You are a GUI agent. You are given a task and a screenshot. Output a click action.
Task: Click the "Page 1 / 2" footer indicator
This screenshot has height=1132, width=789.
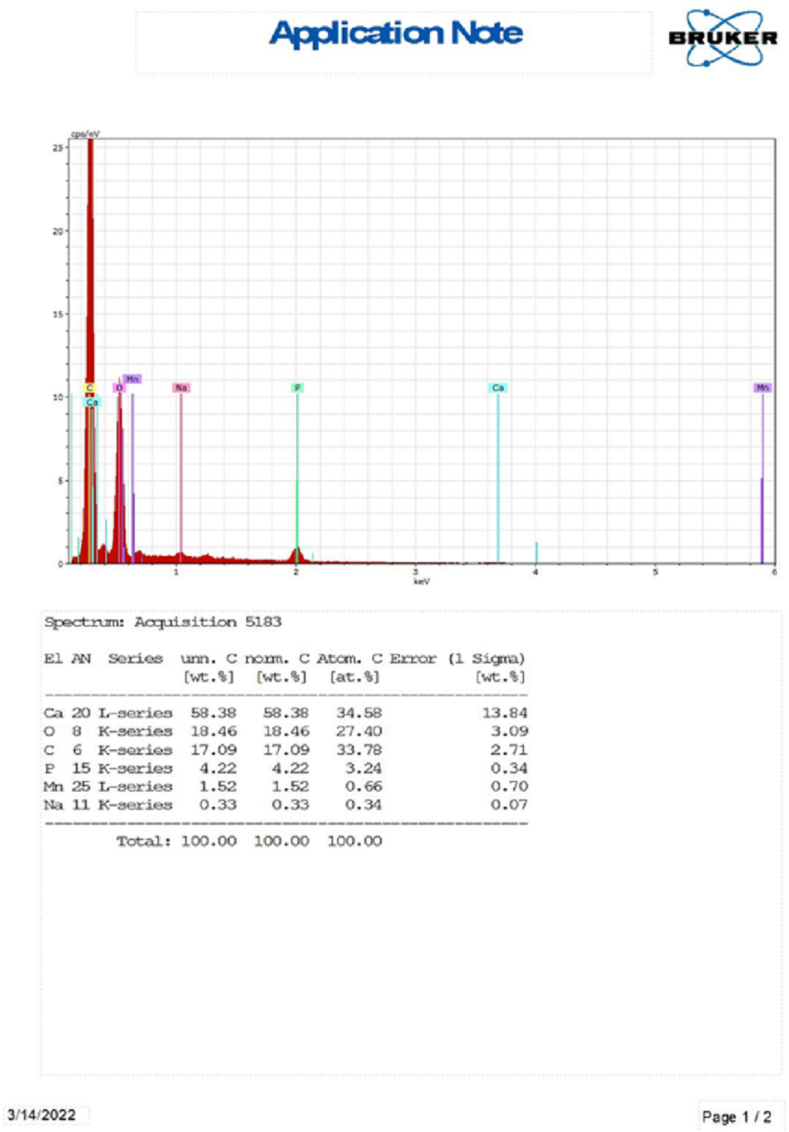(x=736, y=1117)
